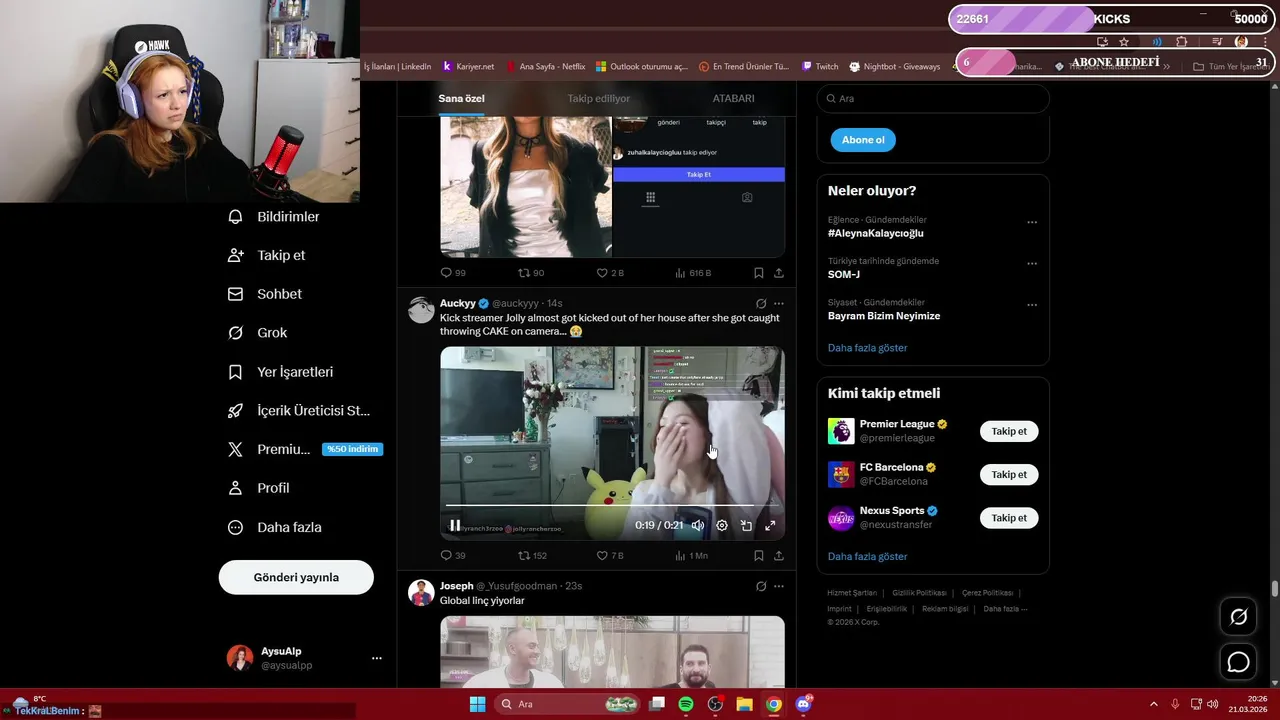Switch to ATABARI tab
The width and height of the screenshot is (1280, 720).
point(733,98)
